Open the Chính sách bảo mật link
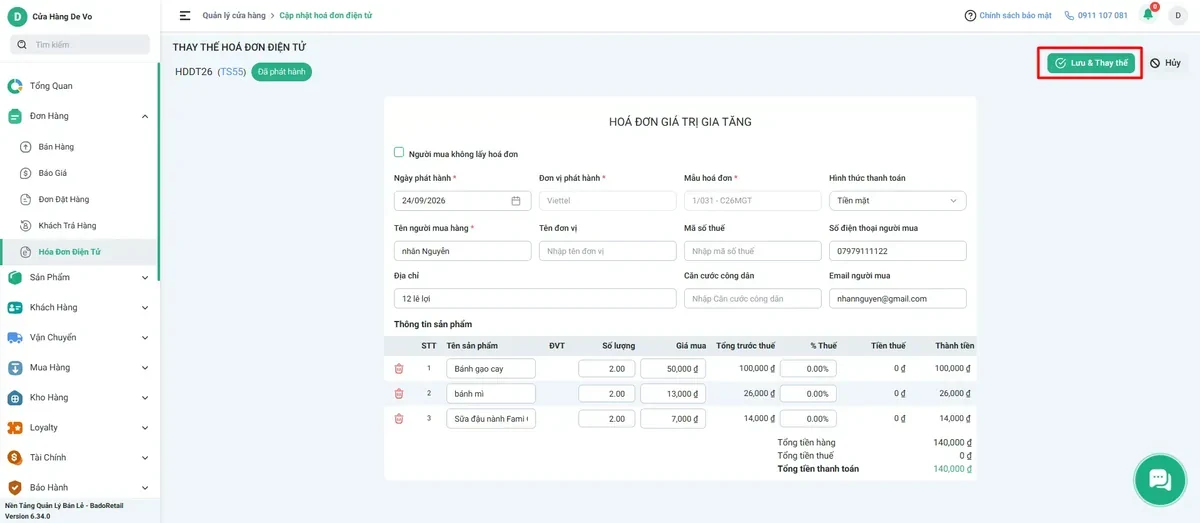This screenshot has height=523, width=1200. pos(1015,16)
